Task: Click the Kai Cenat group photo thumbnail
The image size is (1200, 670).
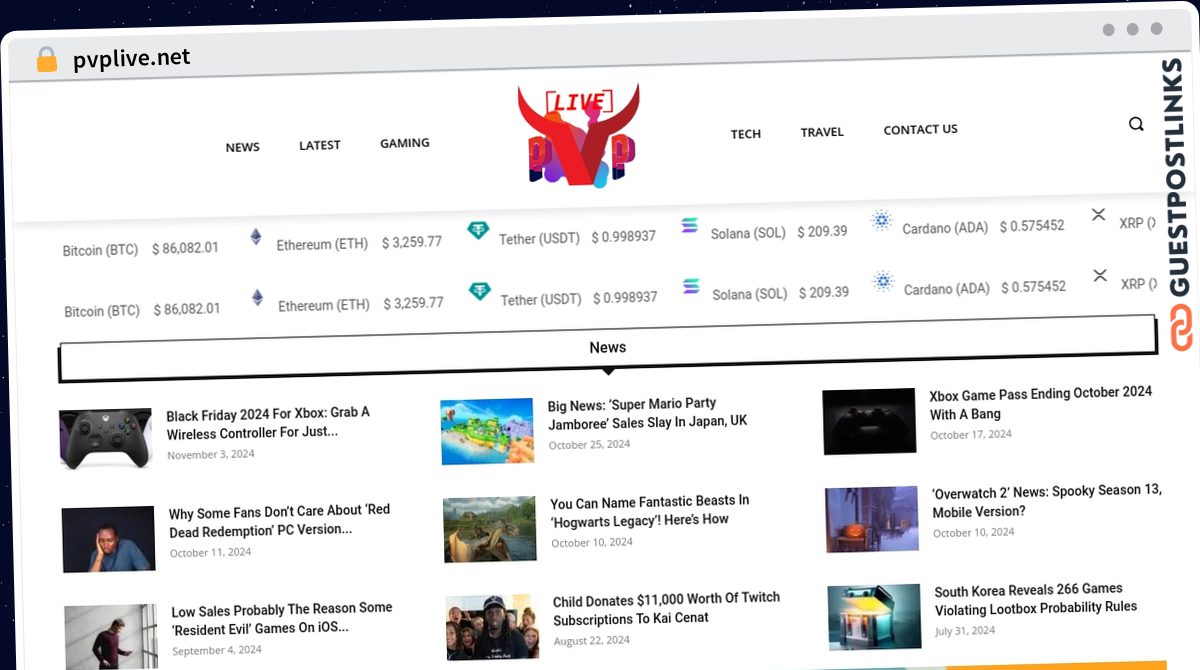Action: tap(493, 627)
